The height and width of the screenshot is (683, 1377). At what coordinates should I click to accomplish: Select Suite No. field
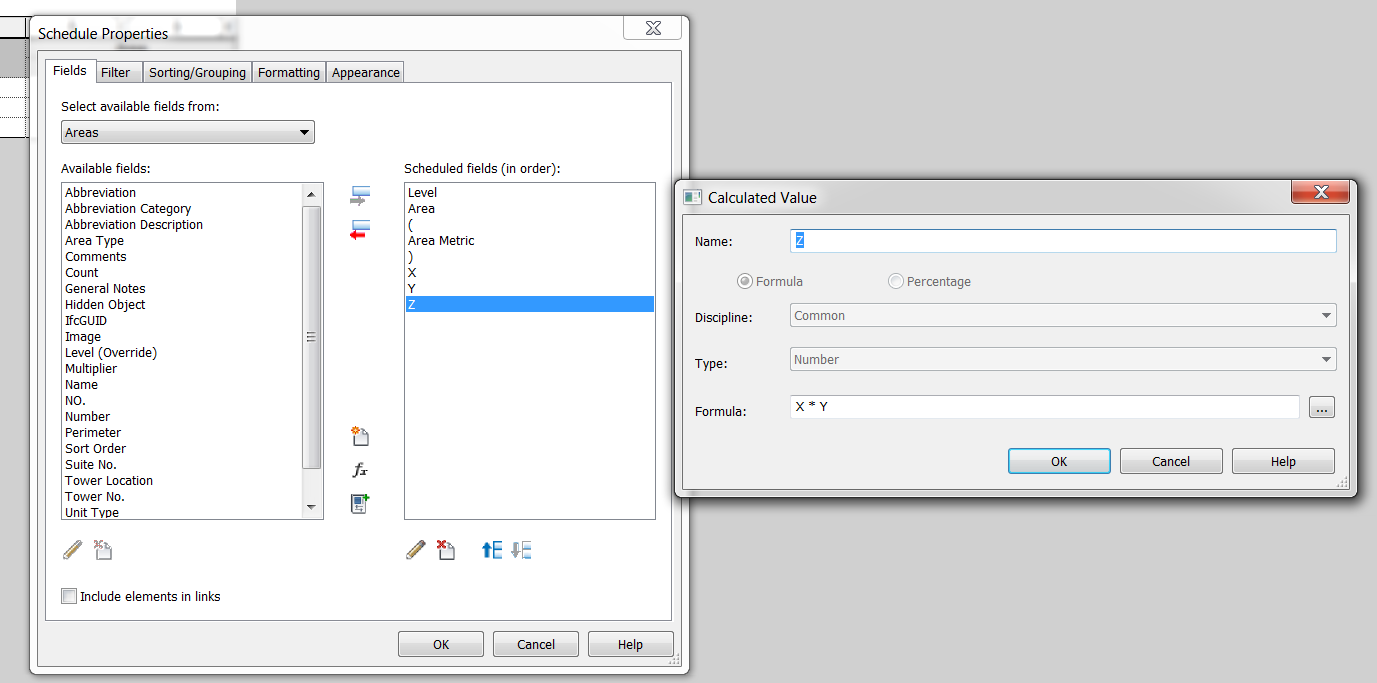[91, 465]
